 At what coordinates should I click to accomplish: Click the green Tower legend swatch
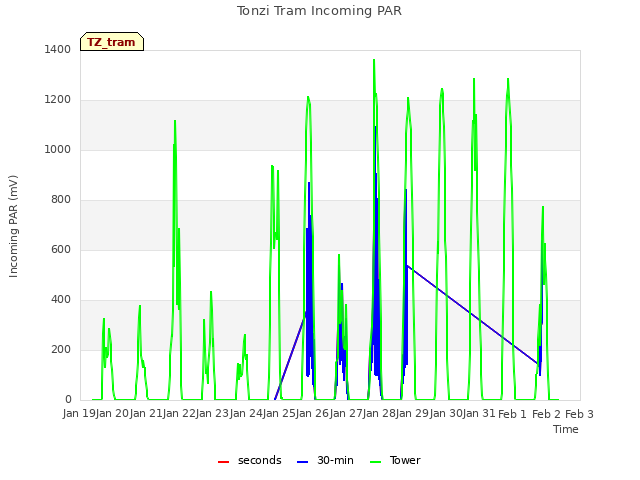tap(375, 462)
